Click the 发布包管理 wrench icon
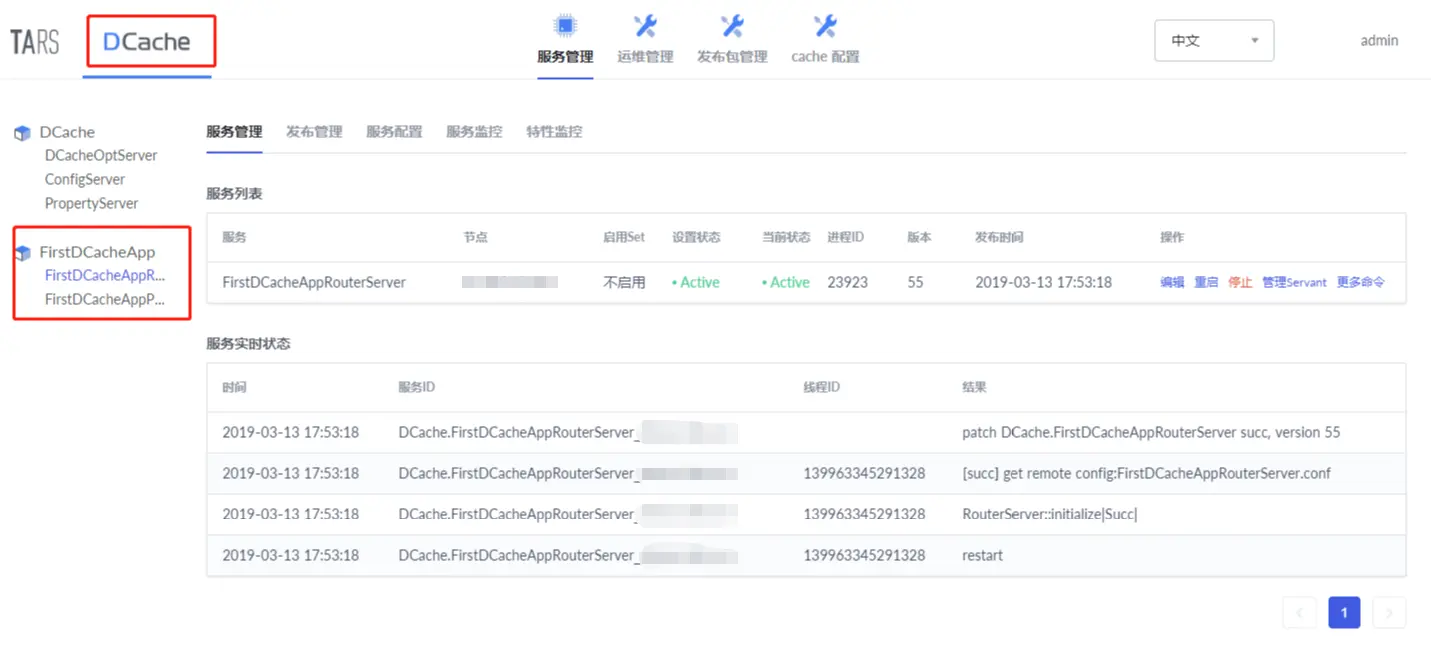1431x654 pixels. click(x=732, y=26)
